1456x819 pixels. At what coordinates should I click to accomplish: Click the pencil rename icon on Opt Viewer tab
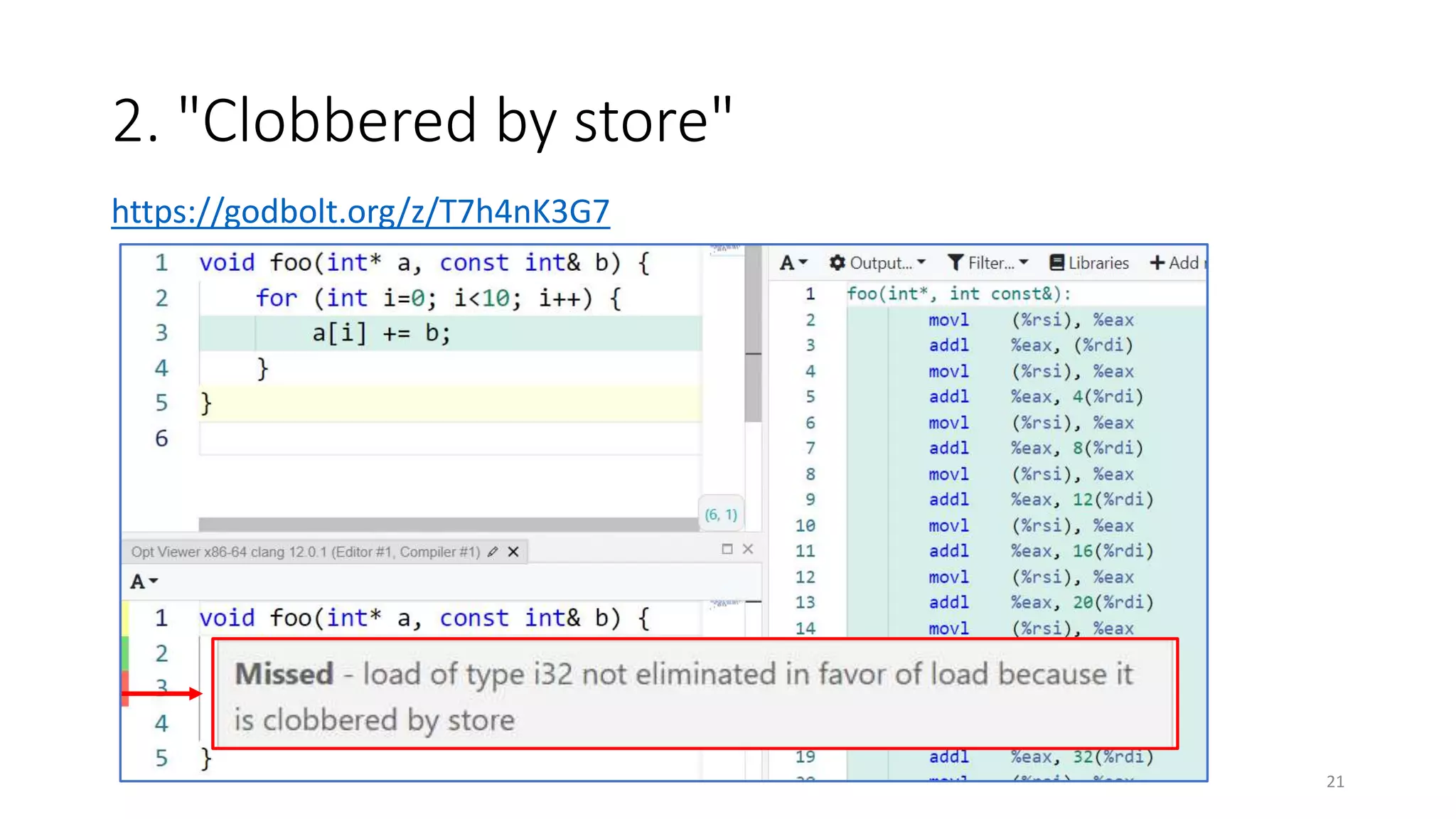point(493,552)
